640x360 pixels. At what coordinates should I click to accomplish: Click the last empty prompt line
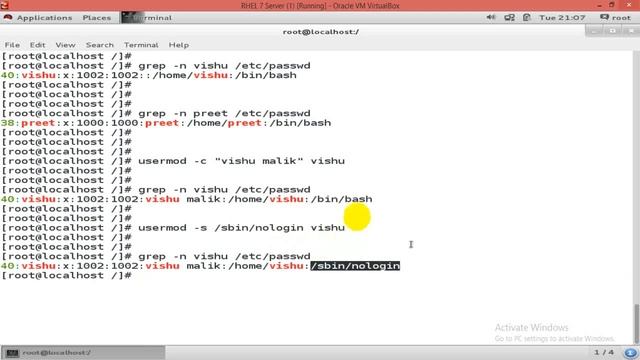coord(66,276)
